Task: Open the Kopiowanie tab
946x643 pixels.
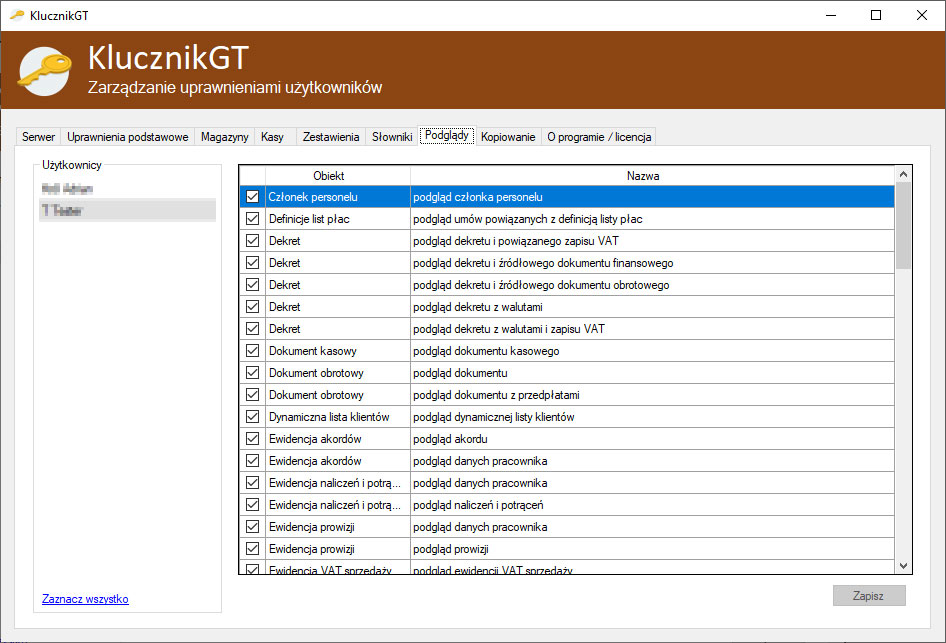Action: (x=508, y=137)
